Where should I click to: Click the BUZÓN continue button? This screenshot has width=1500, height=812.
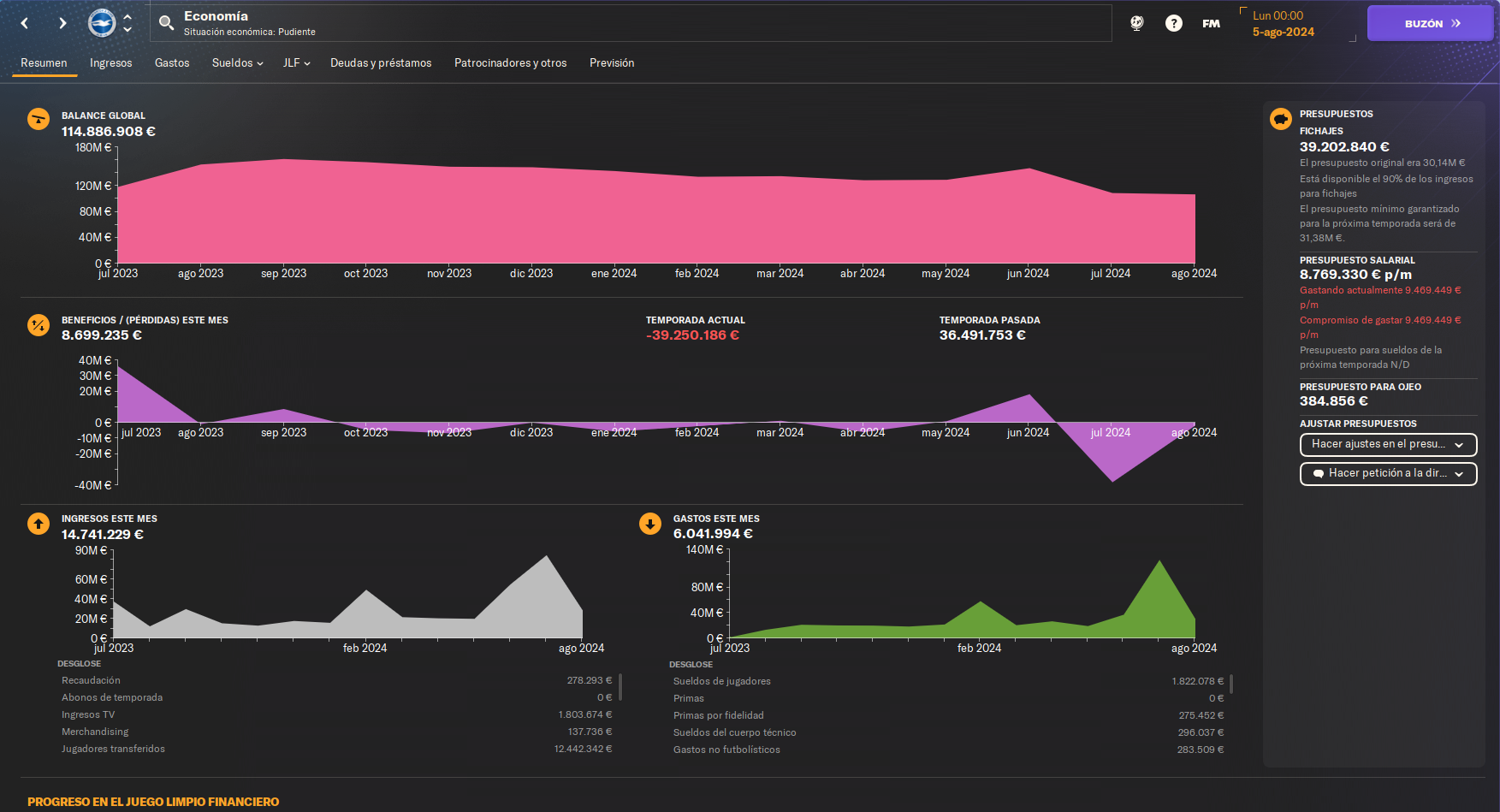pyautogui.click(x=1430, y=23)
